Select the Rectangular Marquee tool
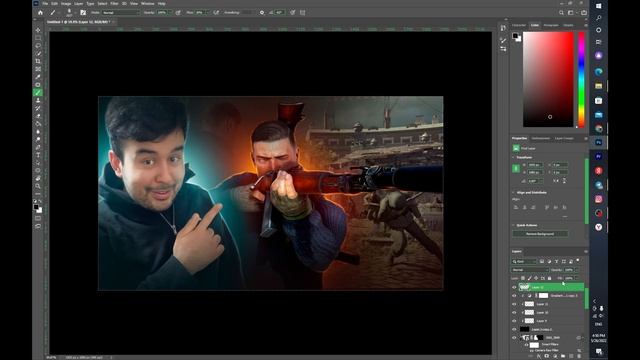The height and width of the screenshot is (360, 640). (38, 38)
